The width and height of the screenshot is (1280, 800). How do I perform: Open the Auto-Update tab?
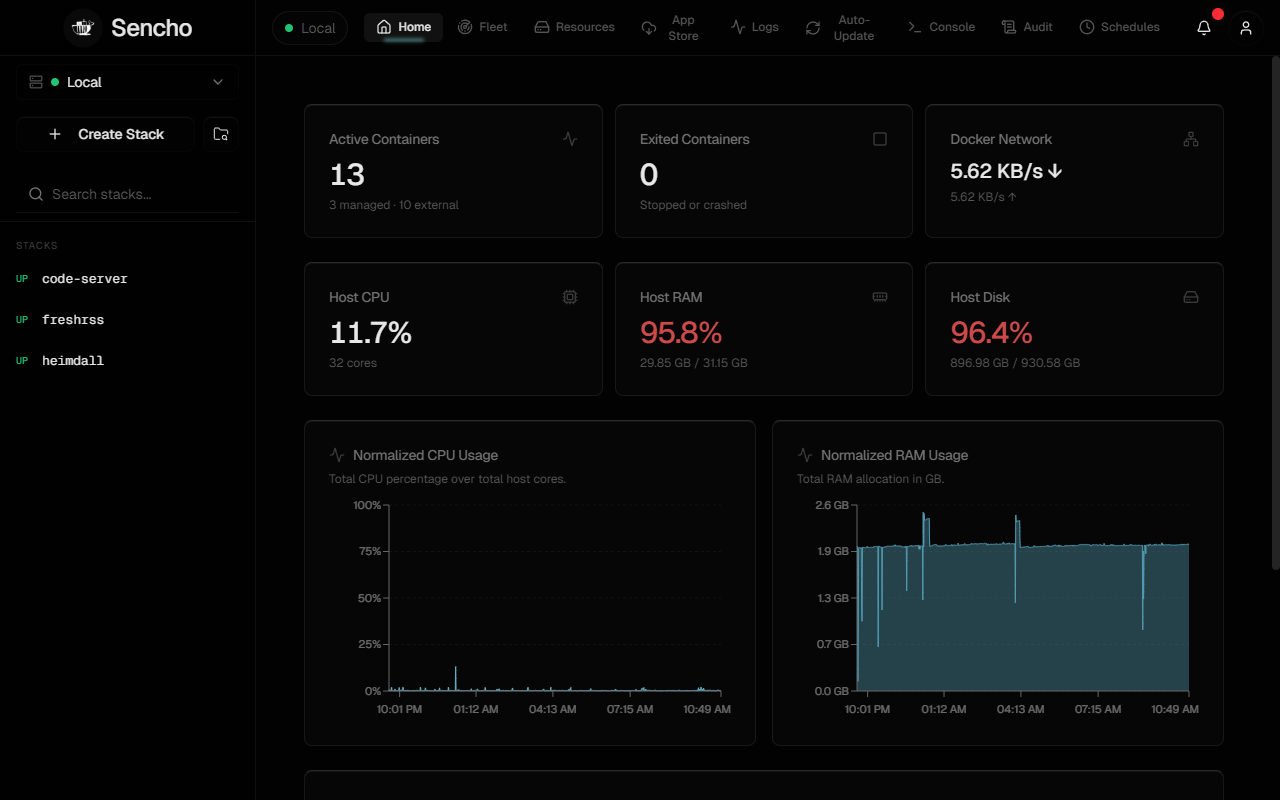click(x=840, y=28)
